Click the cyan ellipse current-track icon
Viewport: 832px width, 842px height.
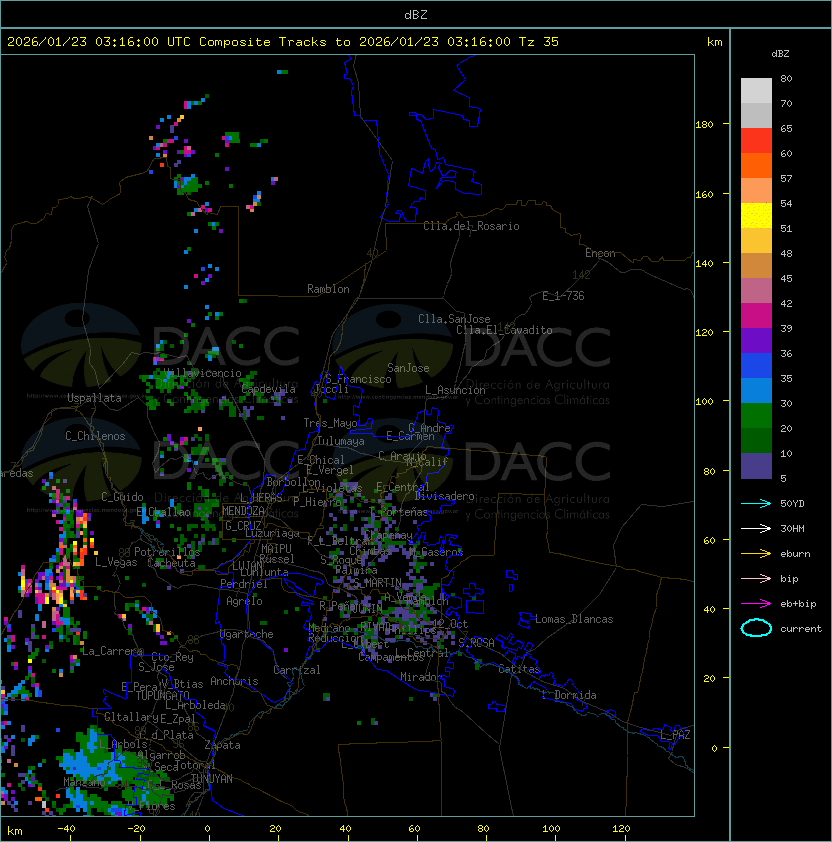(x=756, y=628)
